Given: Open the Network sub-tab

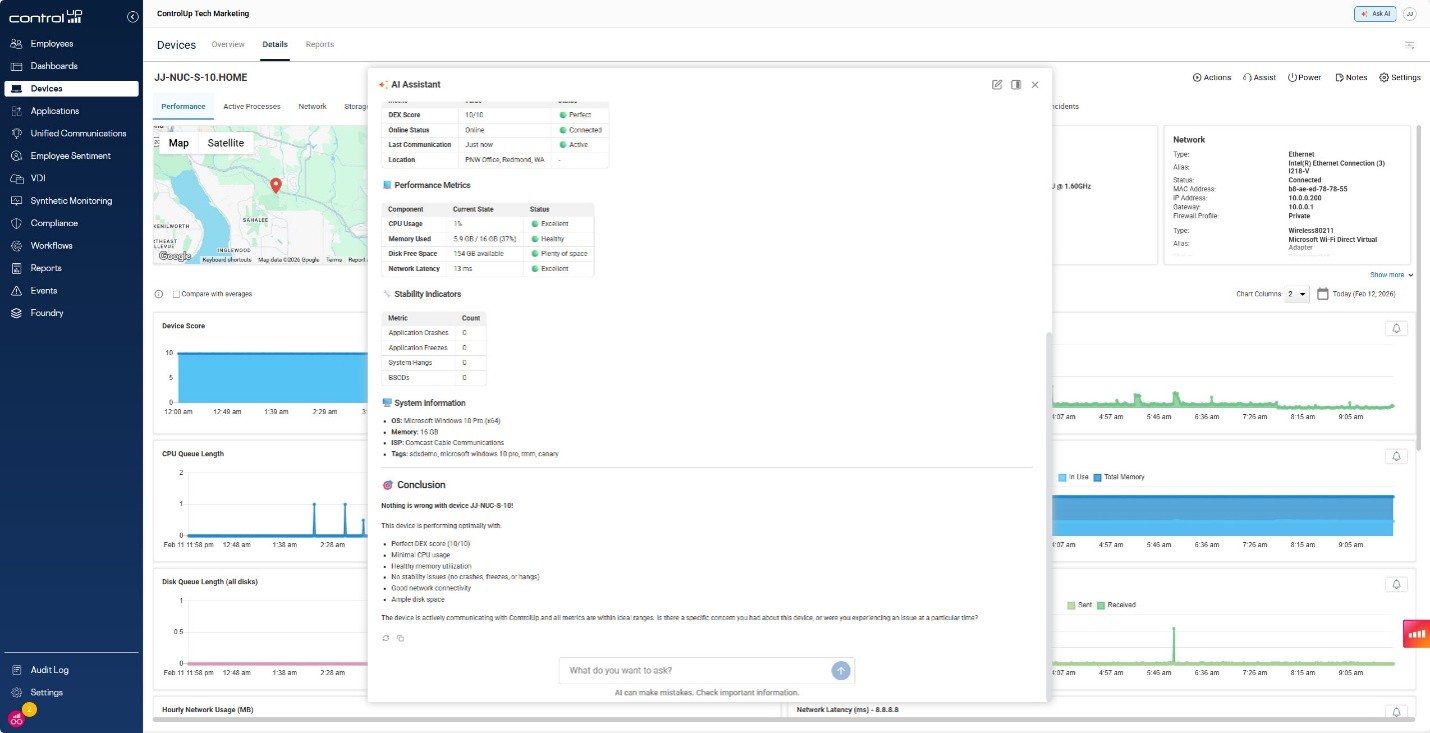Looking at the screenshot, I should point(312,106).
